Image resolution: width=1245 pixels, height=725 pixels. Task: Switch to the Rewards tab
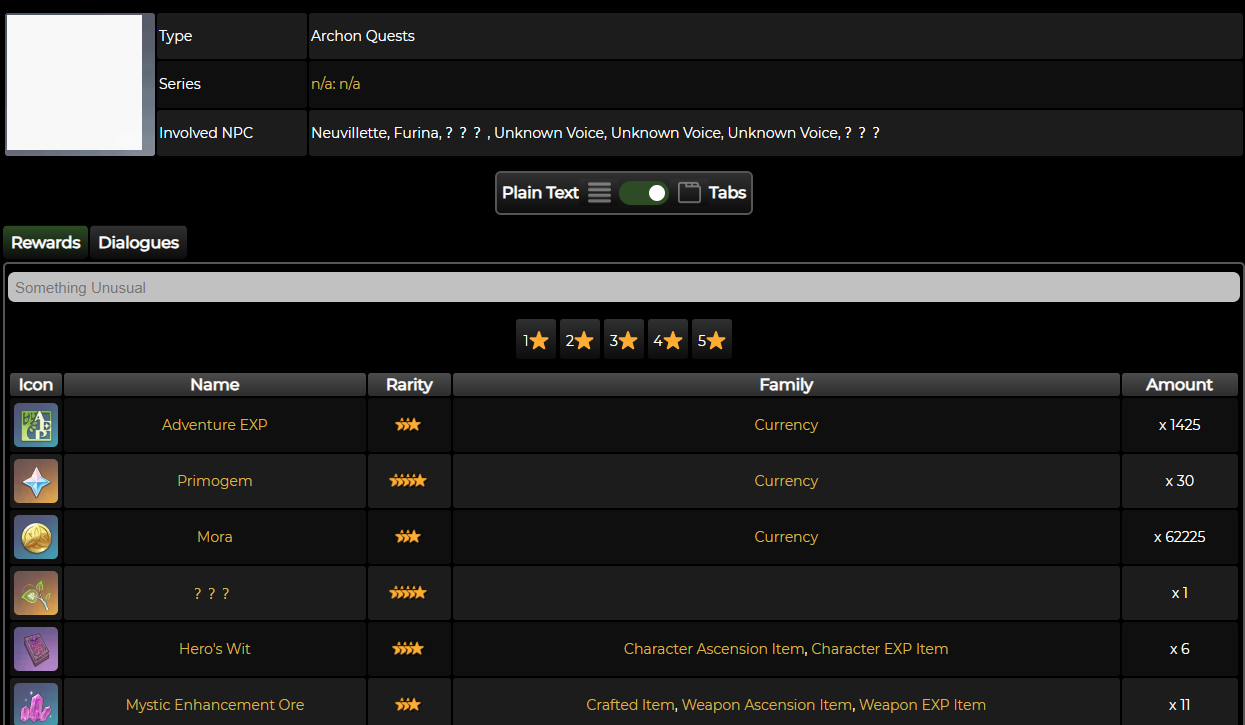click(x=46, y=243)
